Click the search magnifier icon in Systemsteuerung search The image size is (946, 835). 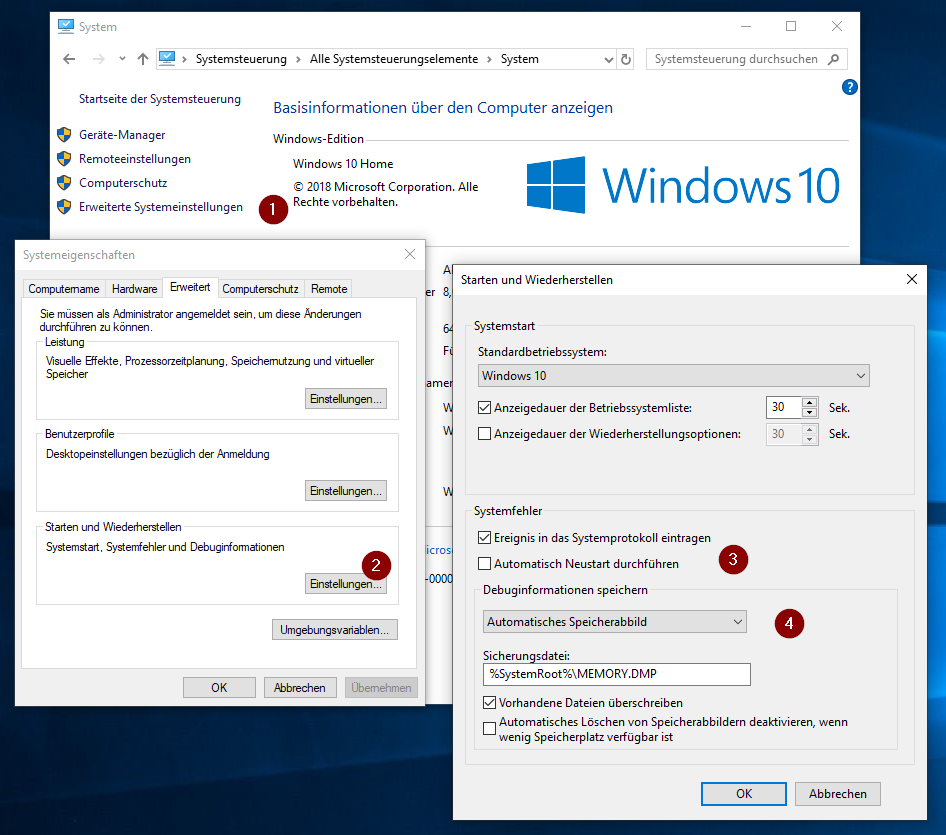834,59
